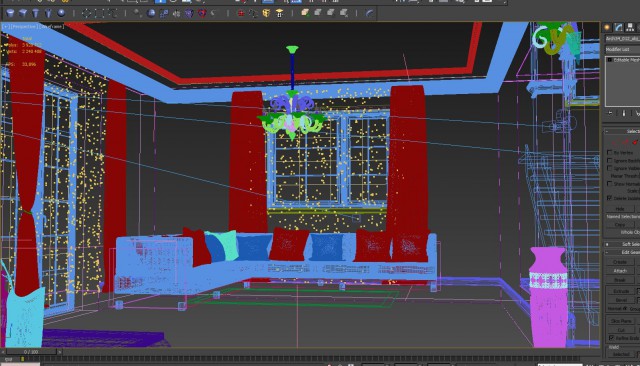Click the yellow graduation-cap toolbar icon

click(x=279, y=13)
